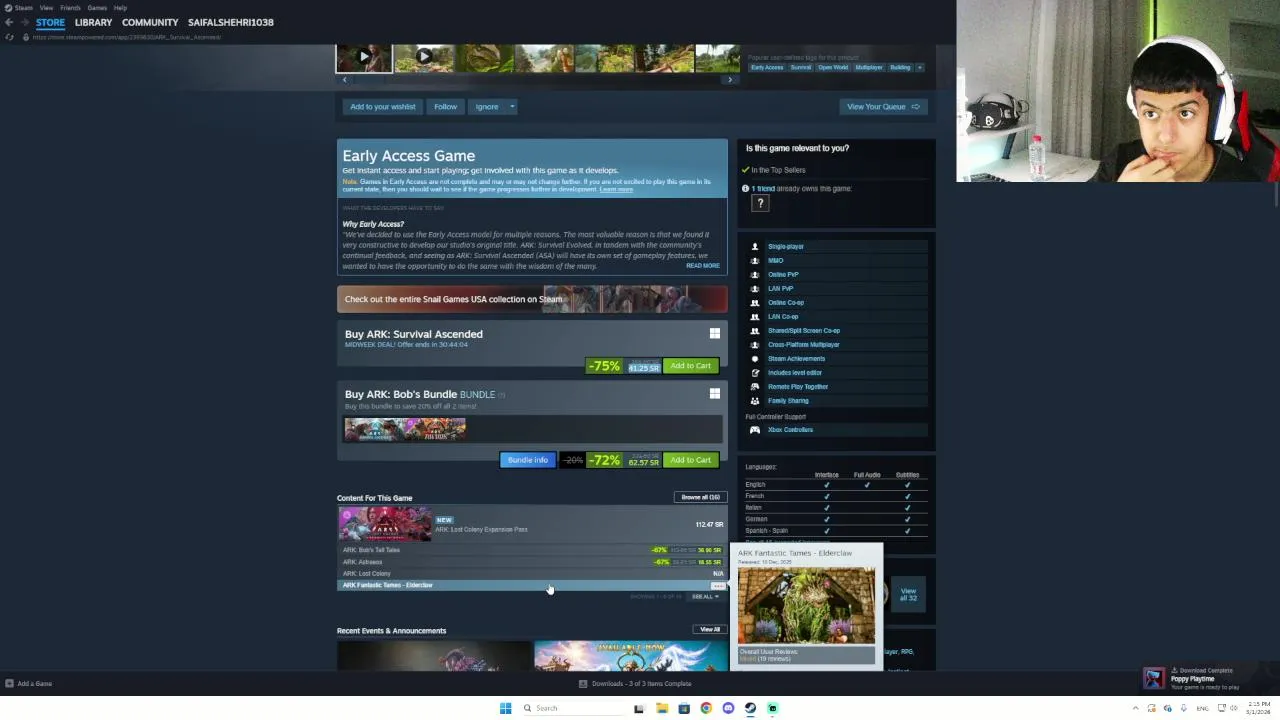The height and width of the screenshot is (720, 1280).
Task: Add game to your wishlist
Action: (382, 106)
